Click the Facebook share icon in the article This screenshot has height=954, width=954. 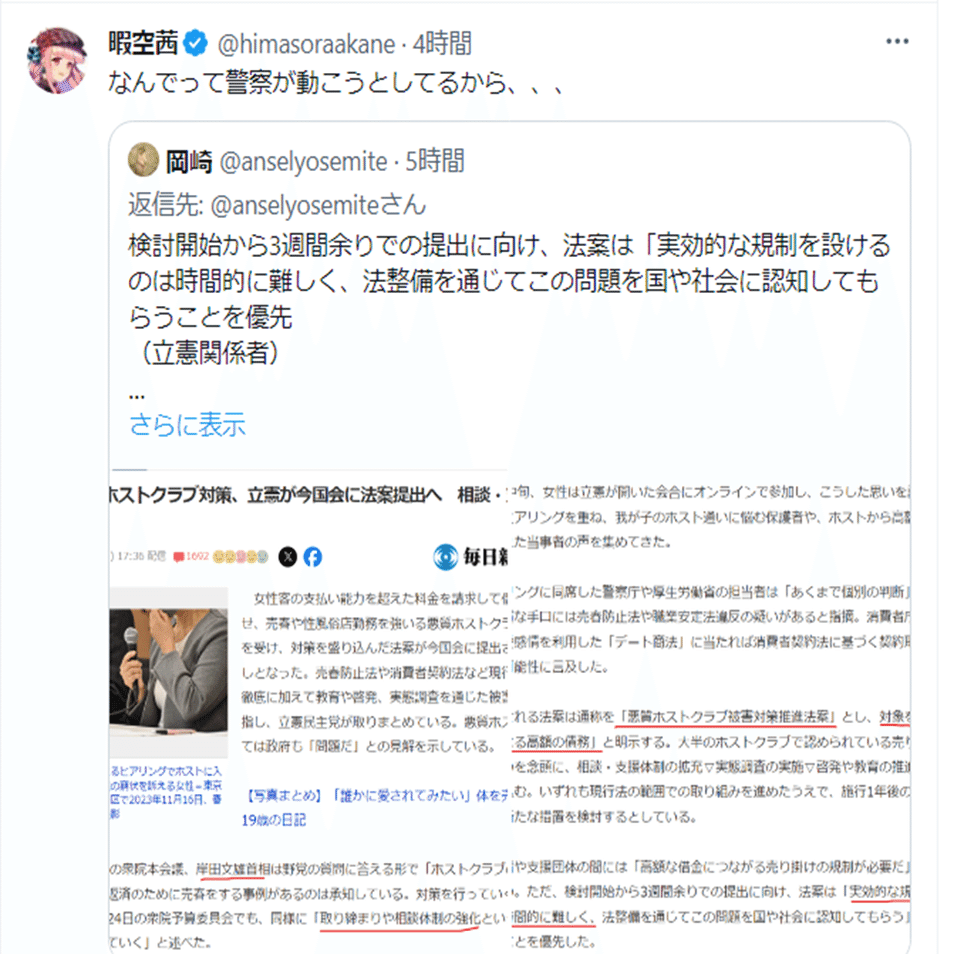(x=313, y=556)
